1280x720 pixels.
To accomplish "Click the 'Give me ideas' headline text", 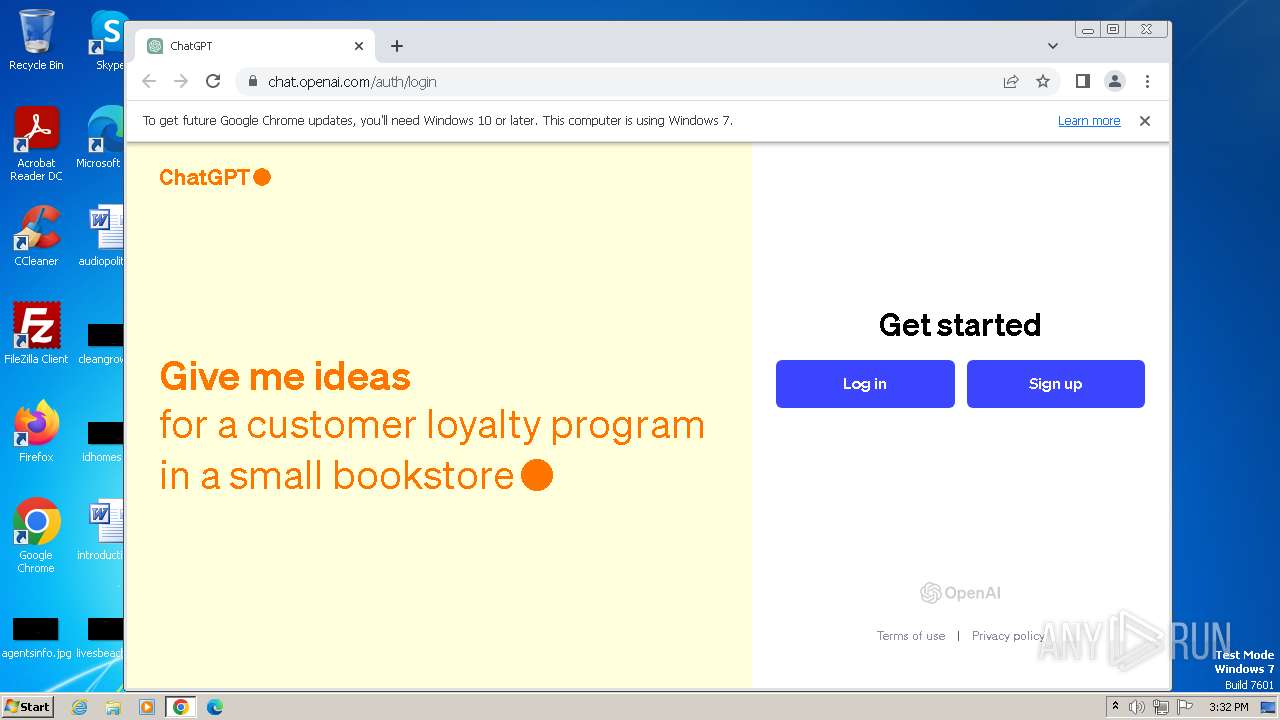I will [285, 377].
